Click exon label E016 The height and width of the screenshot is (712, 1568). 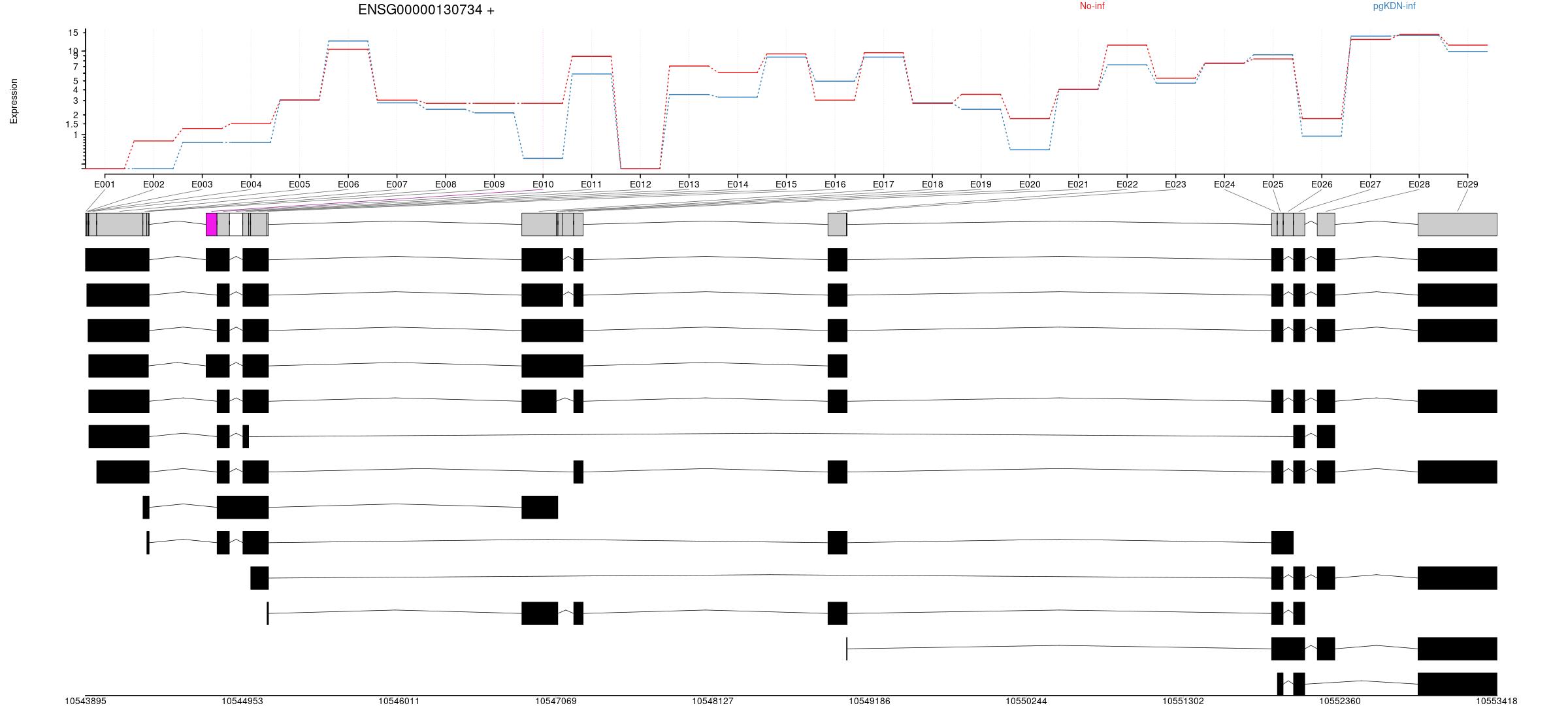[x=835, y=184]
